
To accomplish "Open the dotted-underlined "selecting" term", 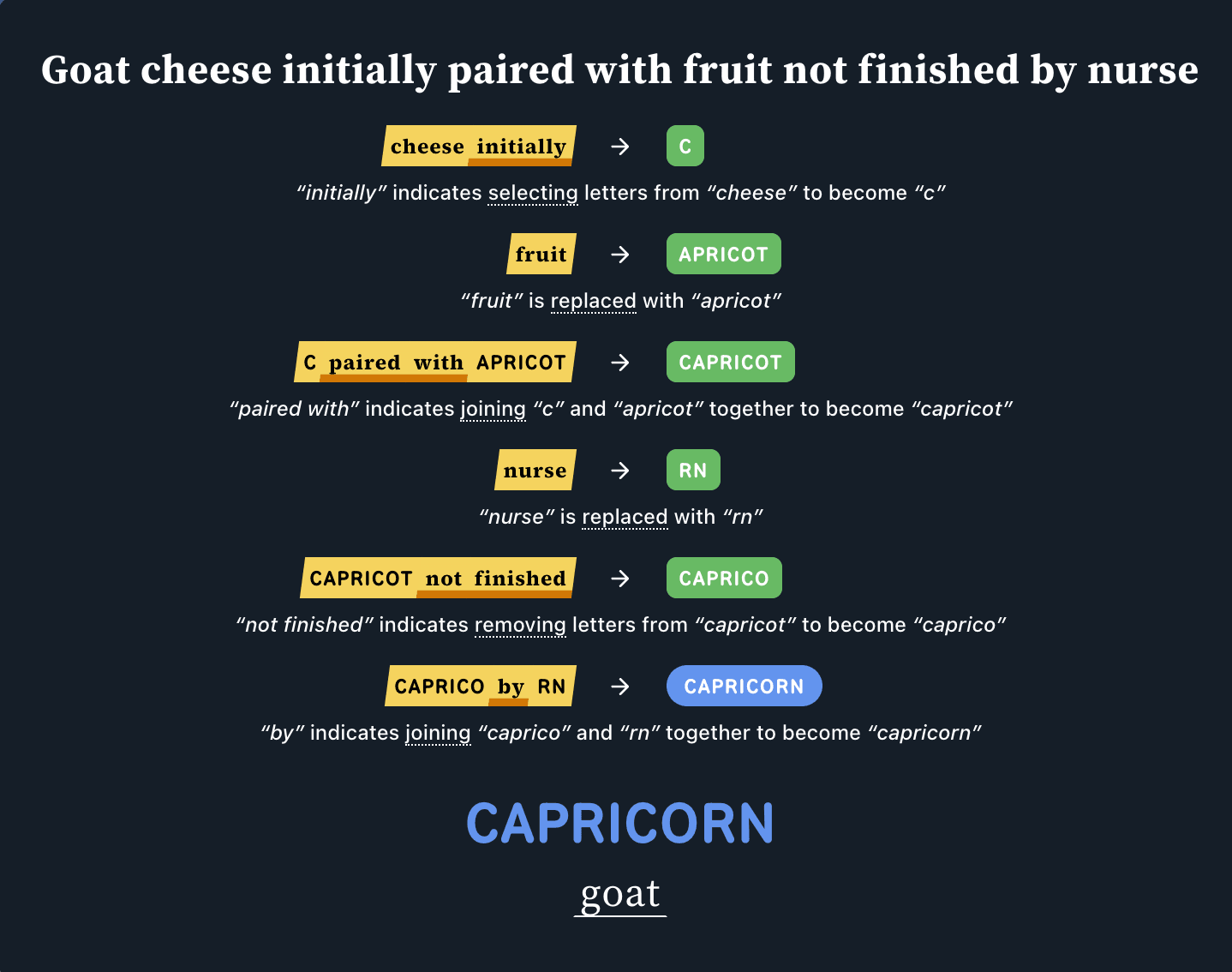I will coord(533,193).
